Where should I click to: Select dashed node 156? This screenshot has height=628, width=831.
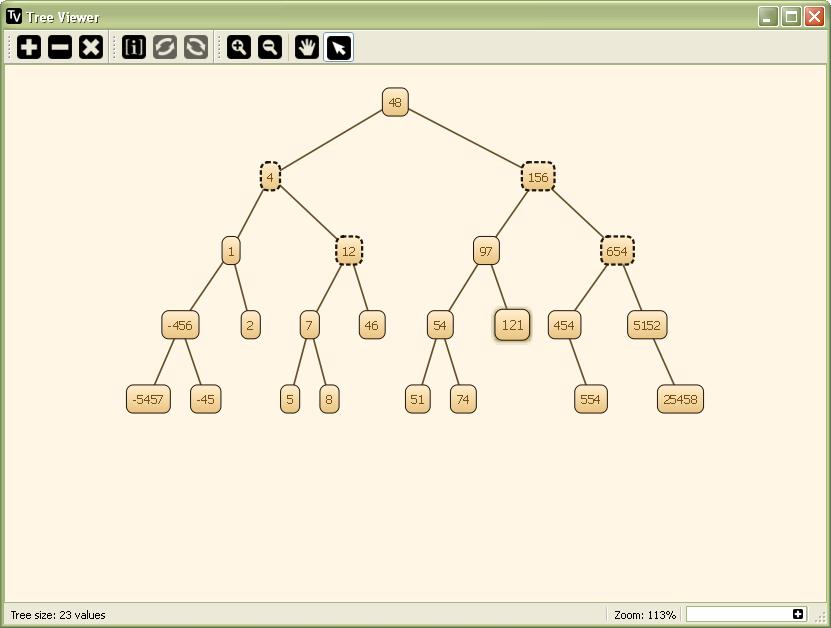coord(538,176)
